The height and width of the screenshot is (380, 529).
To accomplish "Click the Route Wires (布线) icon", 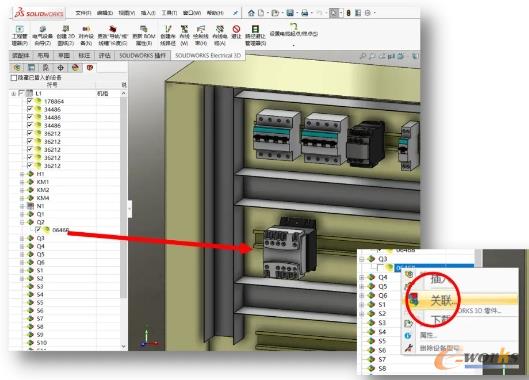I will click(x=184, y=35).
